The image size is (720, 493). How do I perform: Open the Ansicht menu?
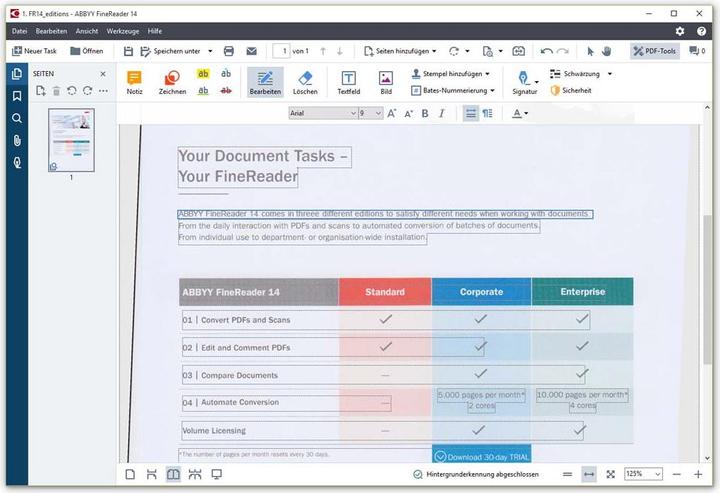(87, 31)
